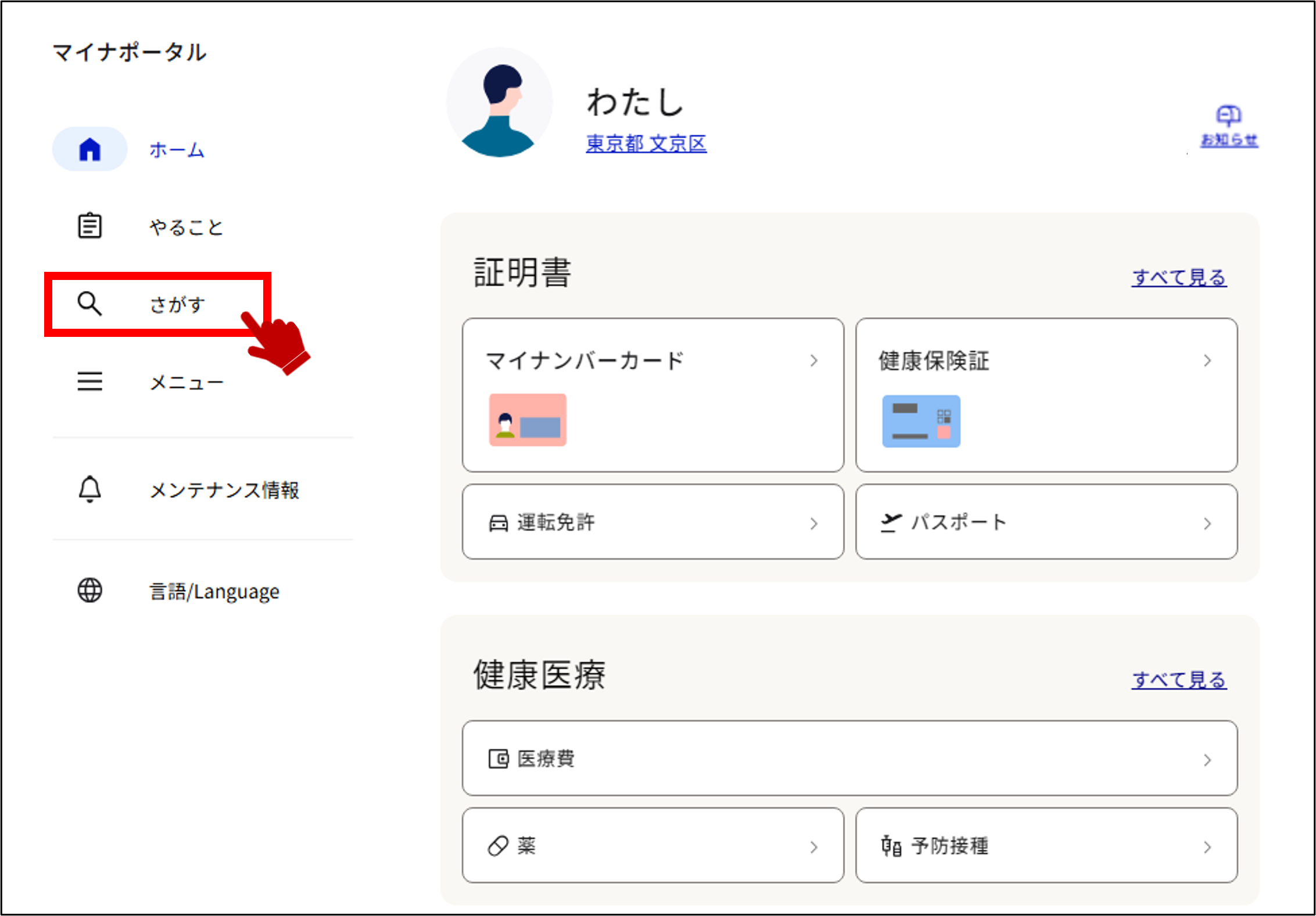Click the さがす magnifier icon
Screen dimensions: 1316x916
[89, 303]
